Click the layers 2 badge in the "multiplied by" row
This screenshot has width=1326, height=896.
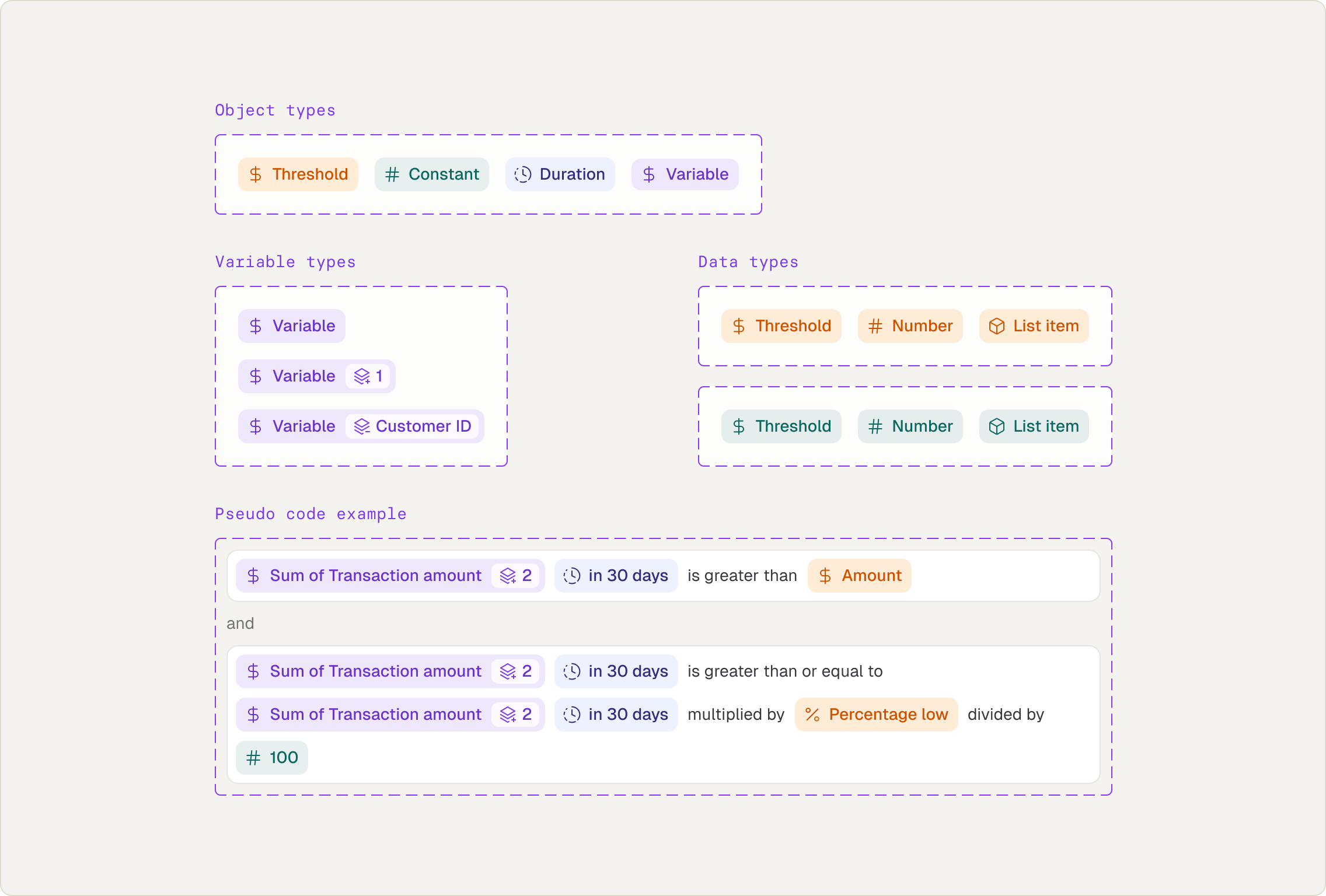[x=515, y=715]
